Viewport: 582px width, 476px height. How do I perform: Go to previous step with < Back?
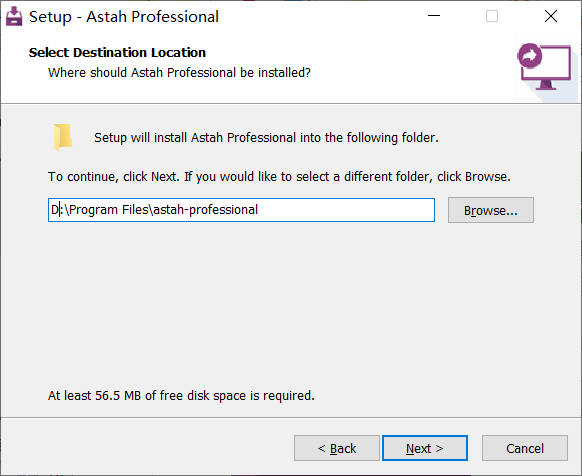tap(337, 448)
